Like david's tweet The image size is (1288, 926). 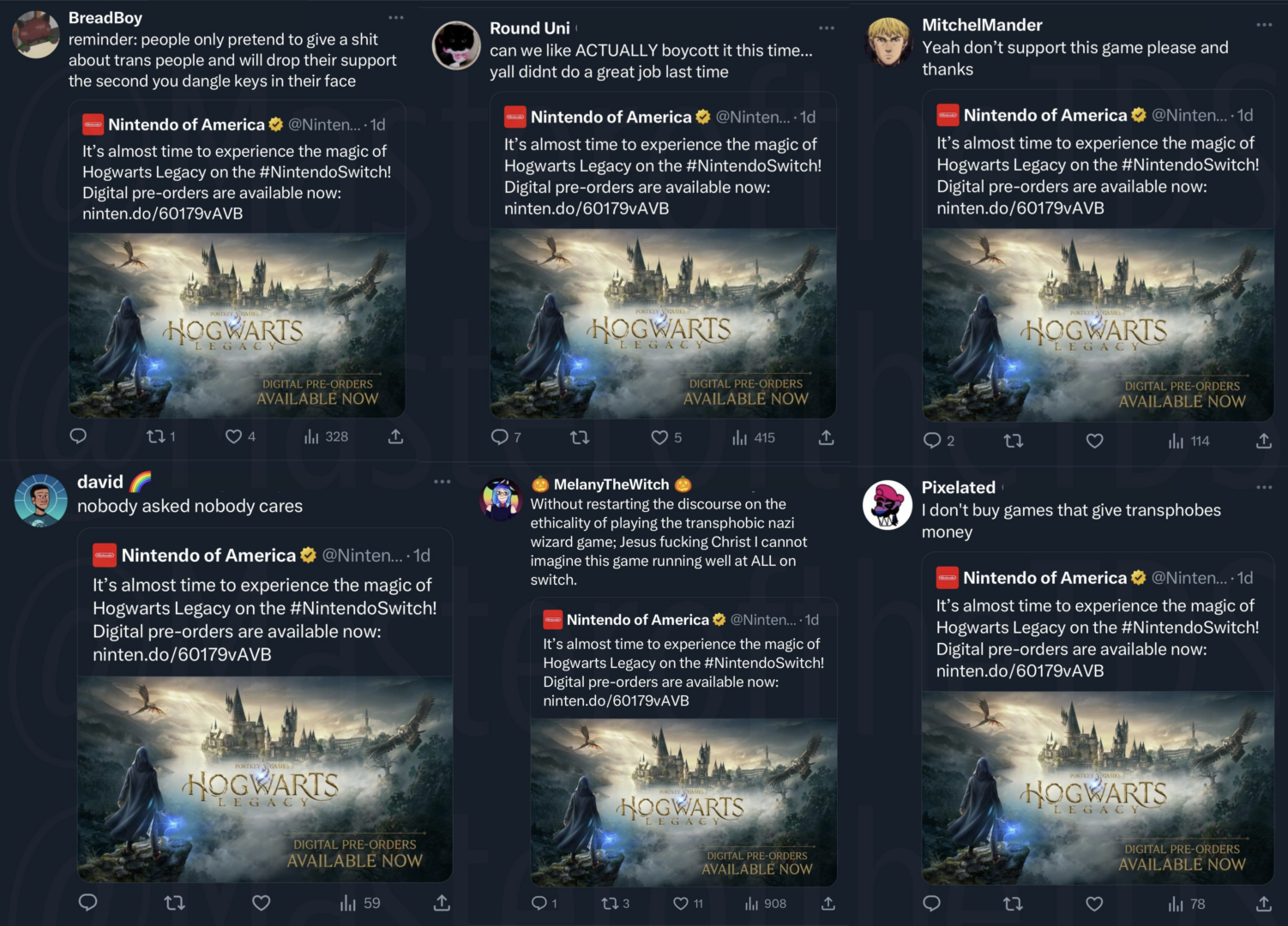(x=261, y=903)
